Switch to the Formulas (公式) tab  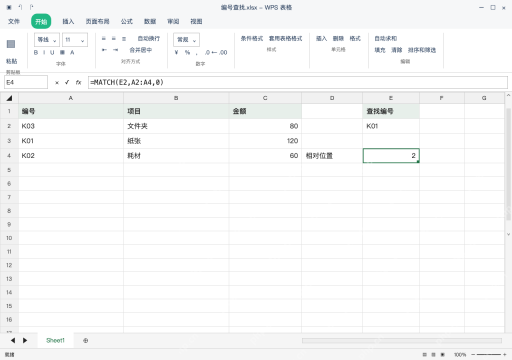click(x=127, y=21)
